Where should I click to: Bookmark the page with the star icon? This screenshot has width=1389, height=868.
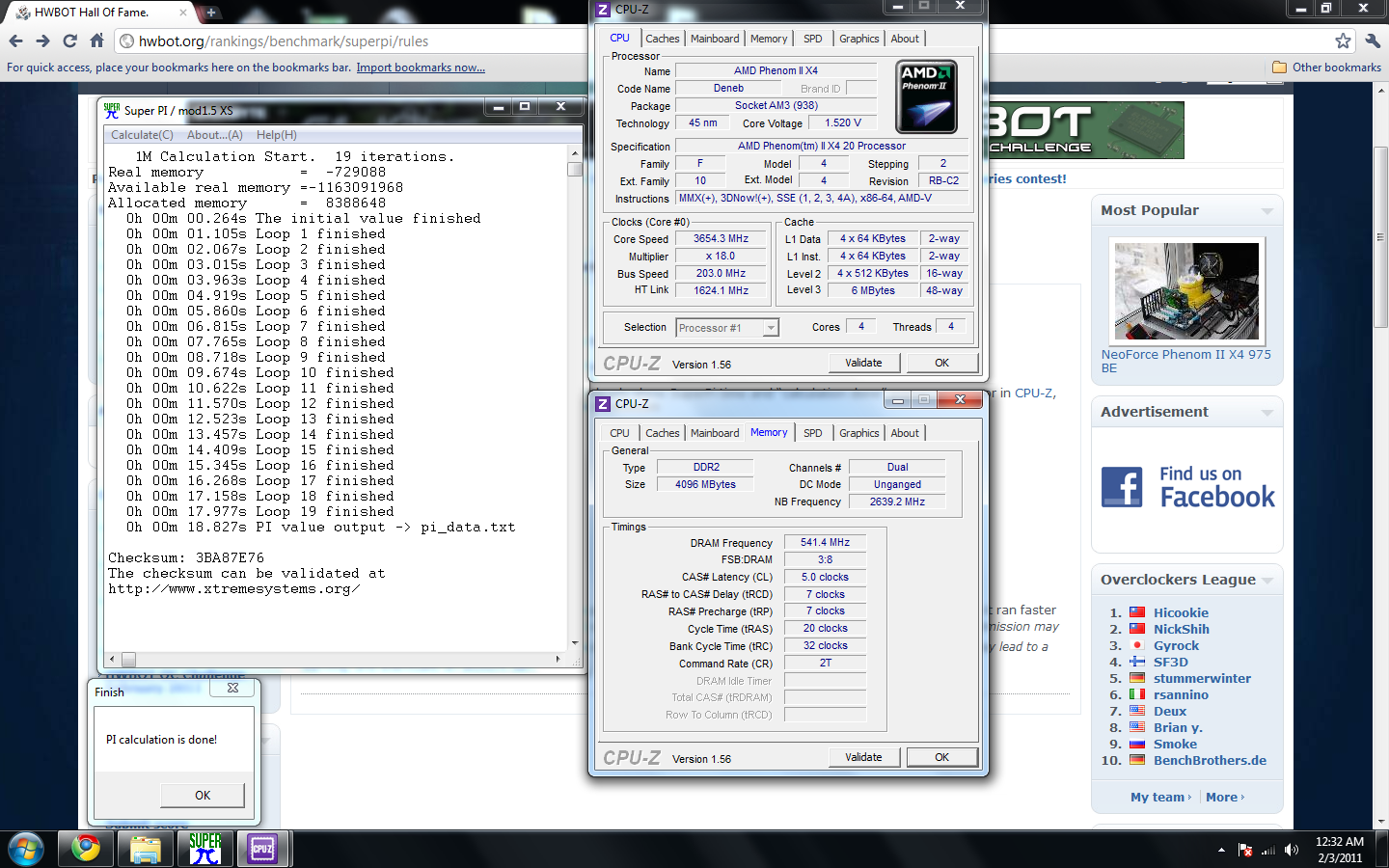(1343, 41)
